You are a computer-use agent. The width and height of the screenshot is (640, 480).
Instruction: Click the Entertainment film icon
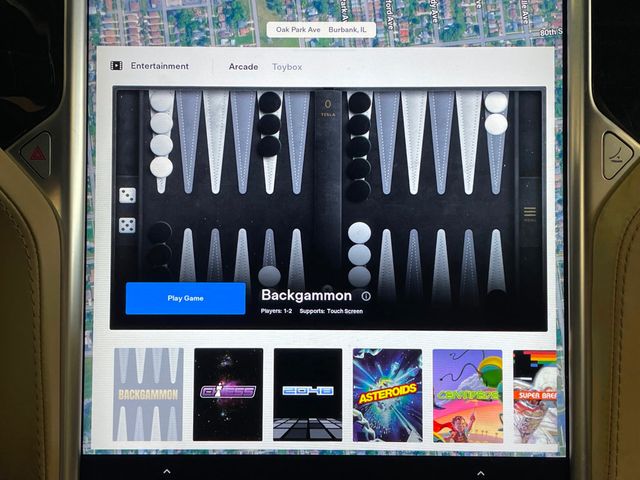coord(117,66)
